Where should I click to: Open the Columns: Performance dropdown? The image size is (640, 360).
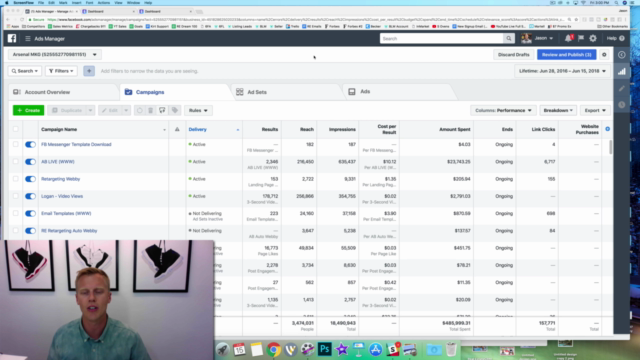point(503,110)
